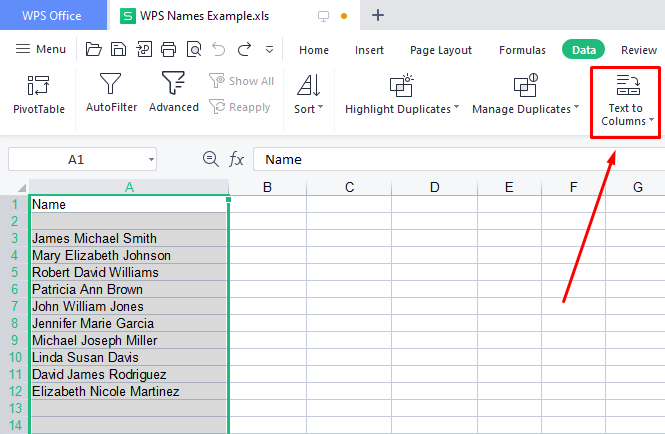The width and height of the screenshot is (665, 434).
Task: Expand Manage Duplicates dropdown arrow
Action: coord(576,107)
